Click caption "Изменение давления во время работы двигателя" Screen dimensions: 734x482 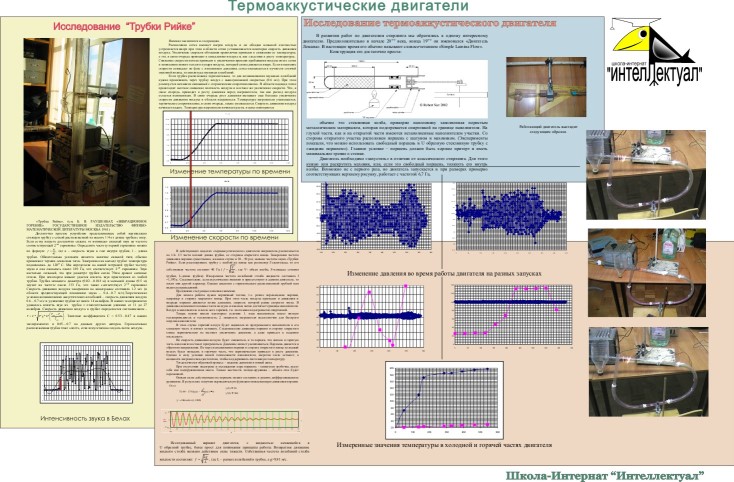pyautogui.click(x=444, y=273)
